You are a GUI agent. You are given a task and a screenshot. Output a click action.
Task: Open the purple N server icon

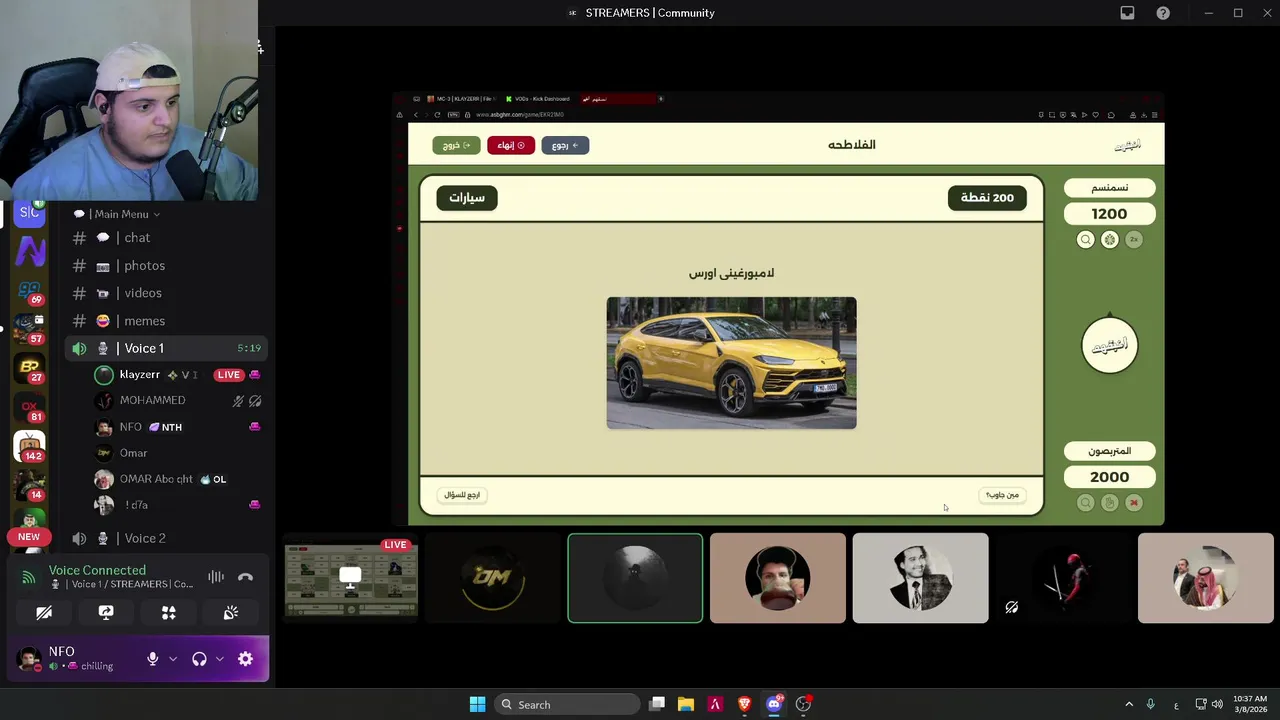point(29,252)
